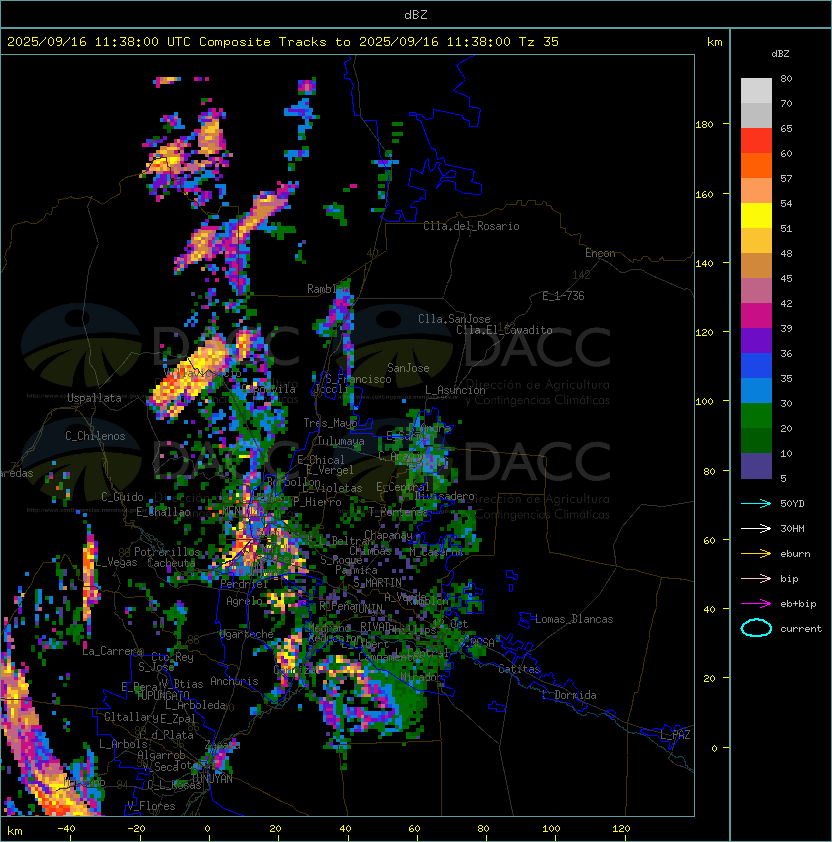This screenshot has height=842, width=832.
Task: Click the 'E_1-736' map label
Action: pyautogui.click(x=563, y=296)
